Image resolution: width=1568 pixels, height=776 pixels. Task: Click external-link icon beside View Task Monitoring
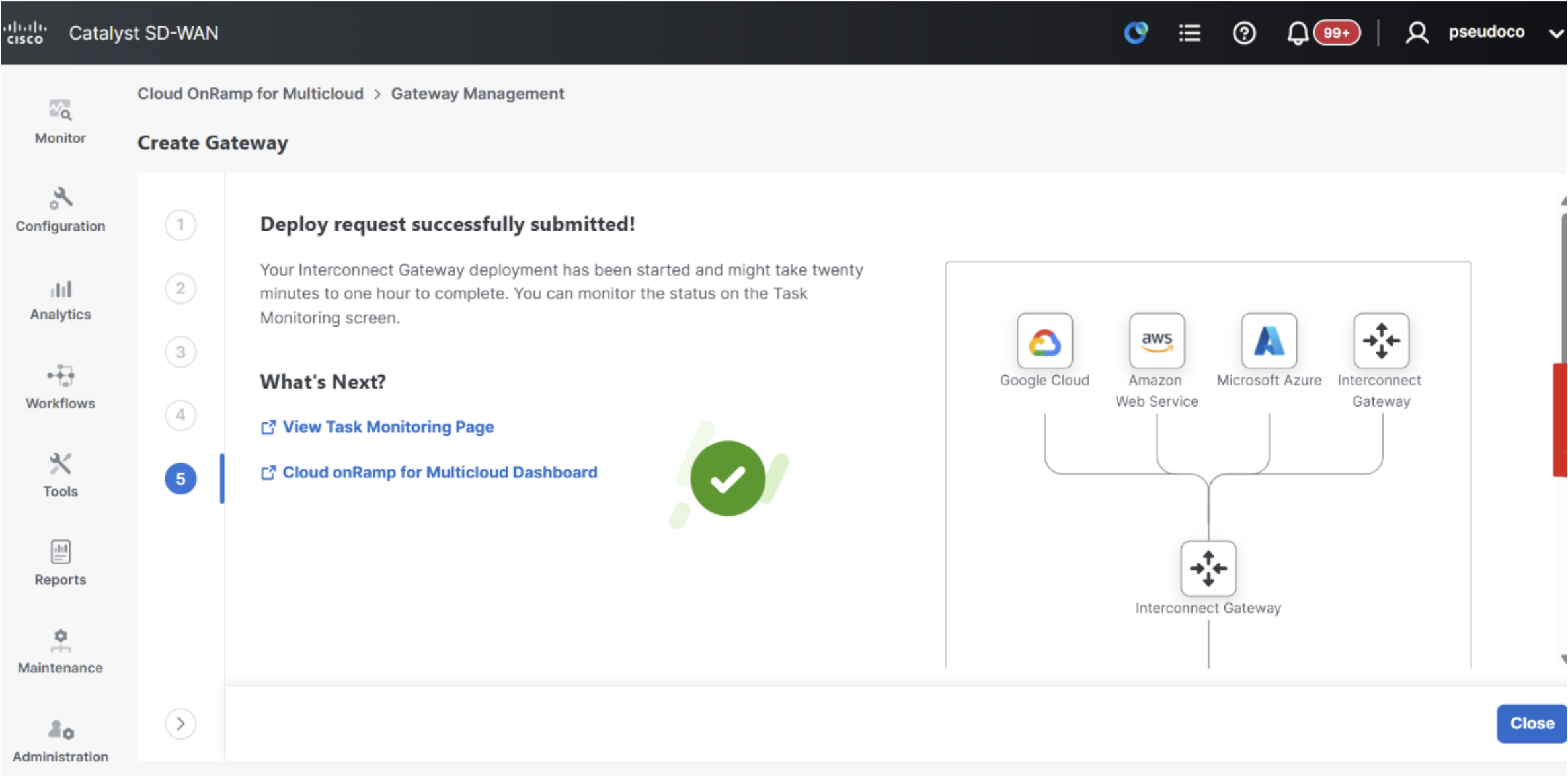(268, 428)
